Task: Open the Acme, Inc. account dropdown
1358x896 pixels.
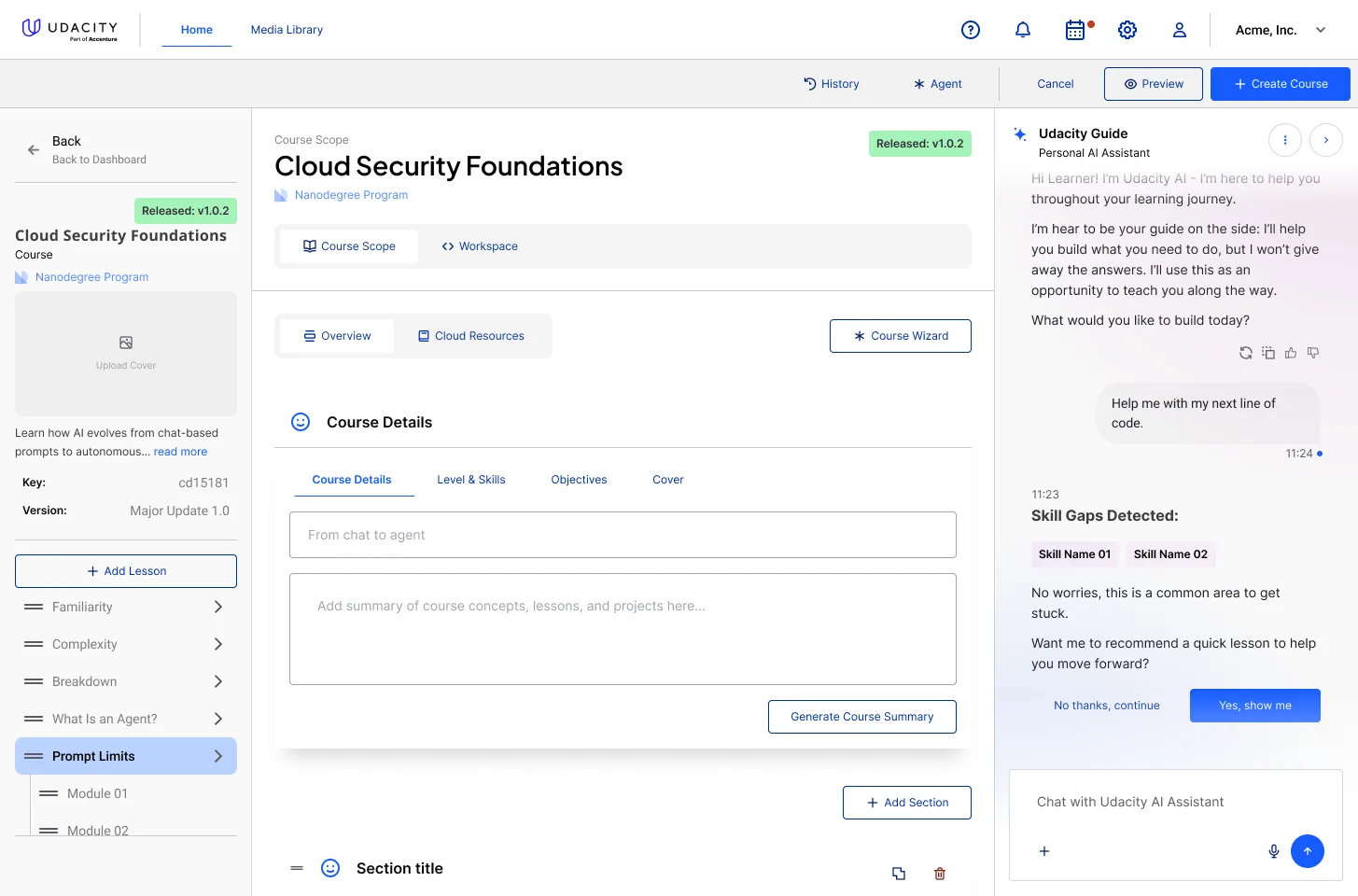Action: 1281,30
